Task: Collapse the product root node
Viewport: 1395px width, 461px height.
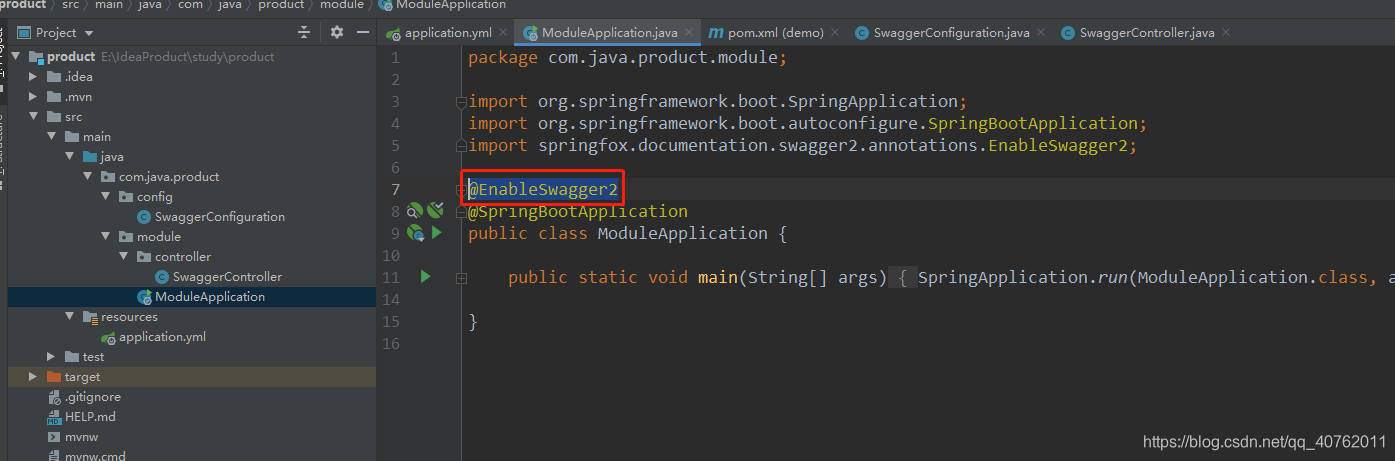Action: tap(16, 57)
